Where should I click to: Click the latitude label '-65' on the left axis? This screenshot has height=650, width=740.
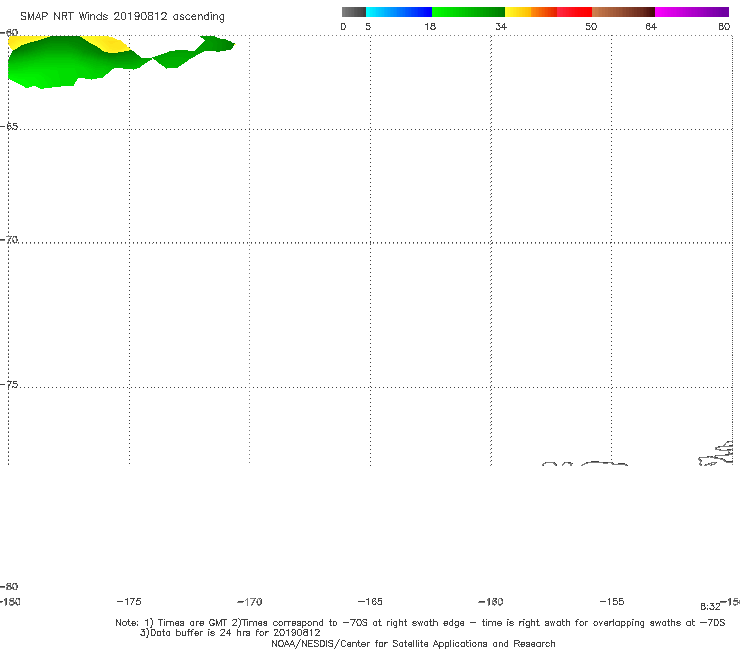[9, 127]
